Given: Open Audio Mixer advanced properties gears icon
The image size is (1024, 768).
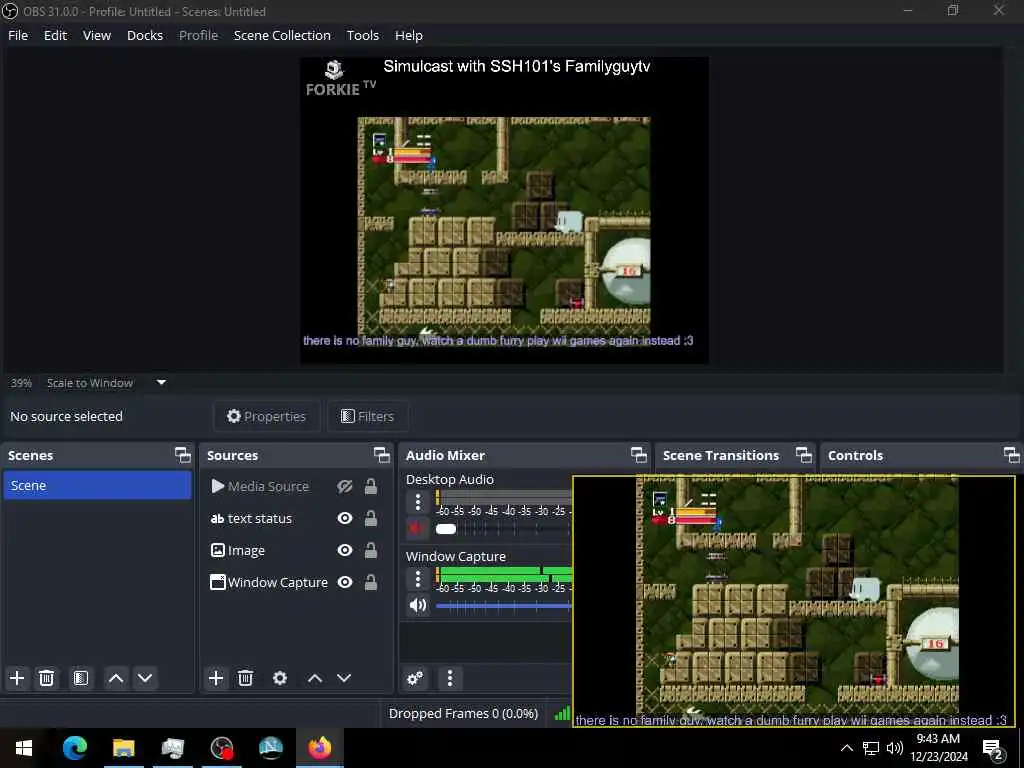Looking at the screenshot, I should 415,678.
